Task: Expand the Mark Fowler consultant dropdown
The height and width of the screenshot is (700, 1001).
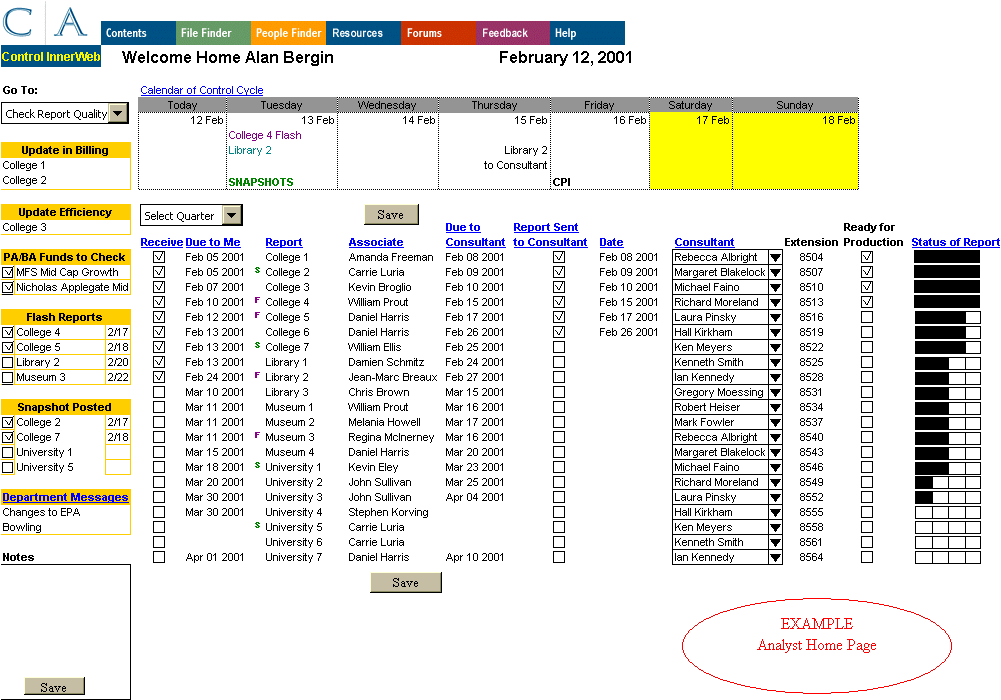Action: [x=775, y=422]
